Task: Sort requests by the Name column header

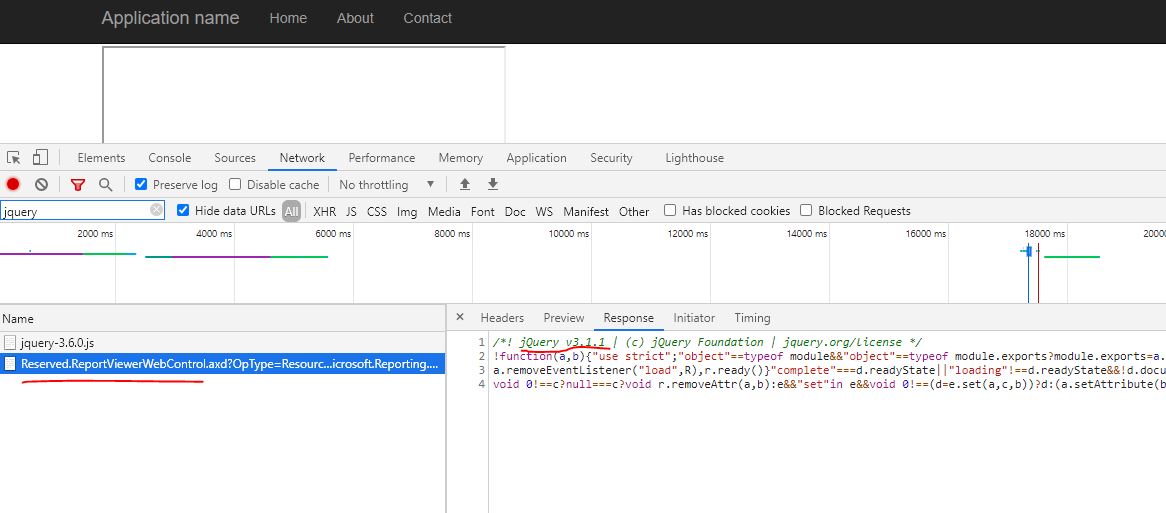Action: tap(222, 318)
